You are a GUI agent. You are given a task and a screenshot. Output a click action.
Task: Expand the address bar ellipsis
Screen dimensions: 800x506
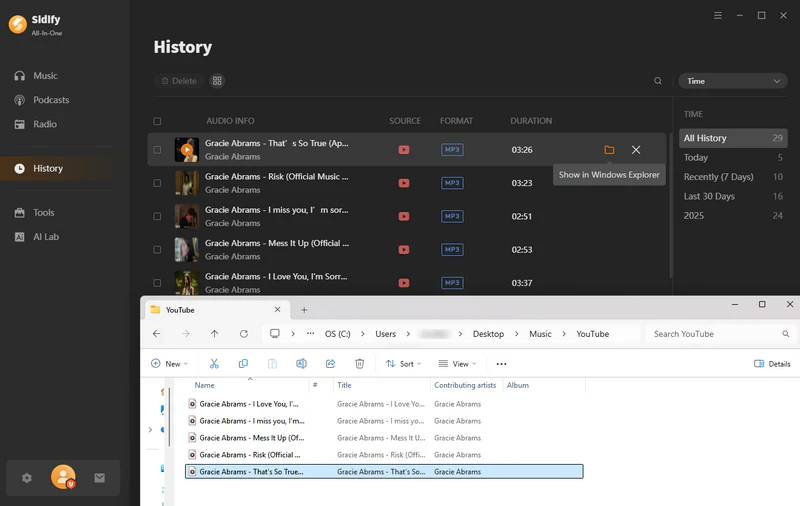310,334
